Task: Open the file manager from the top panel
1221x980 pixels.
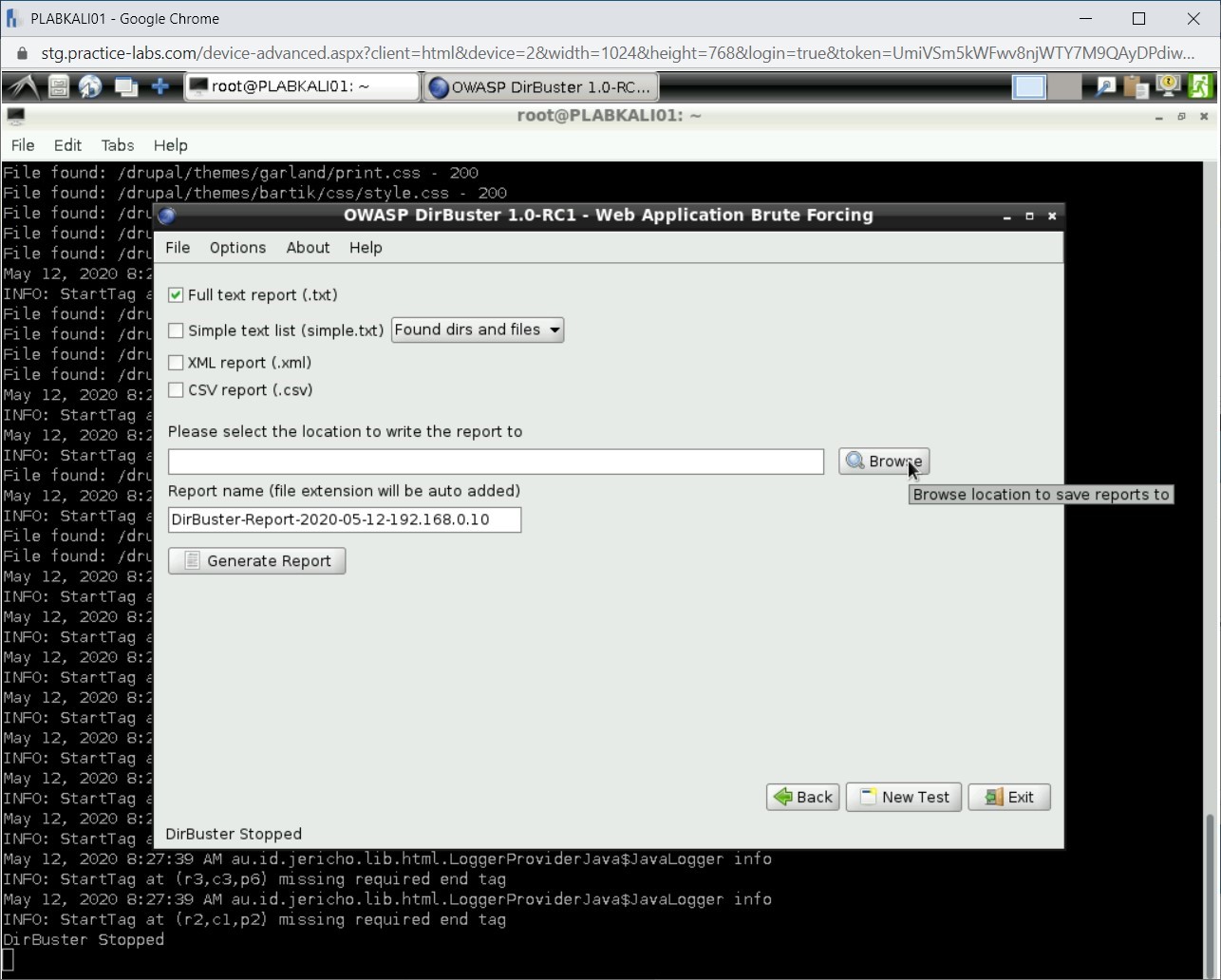Action: pyautogui.click(x=58, y=86)
